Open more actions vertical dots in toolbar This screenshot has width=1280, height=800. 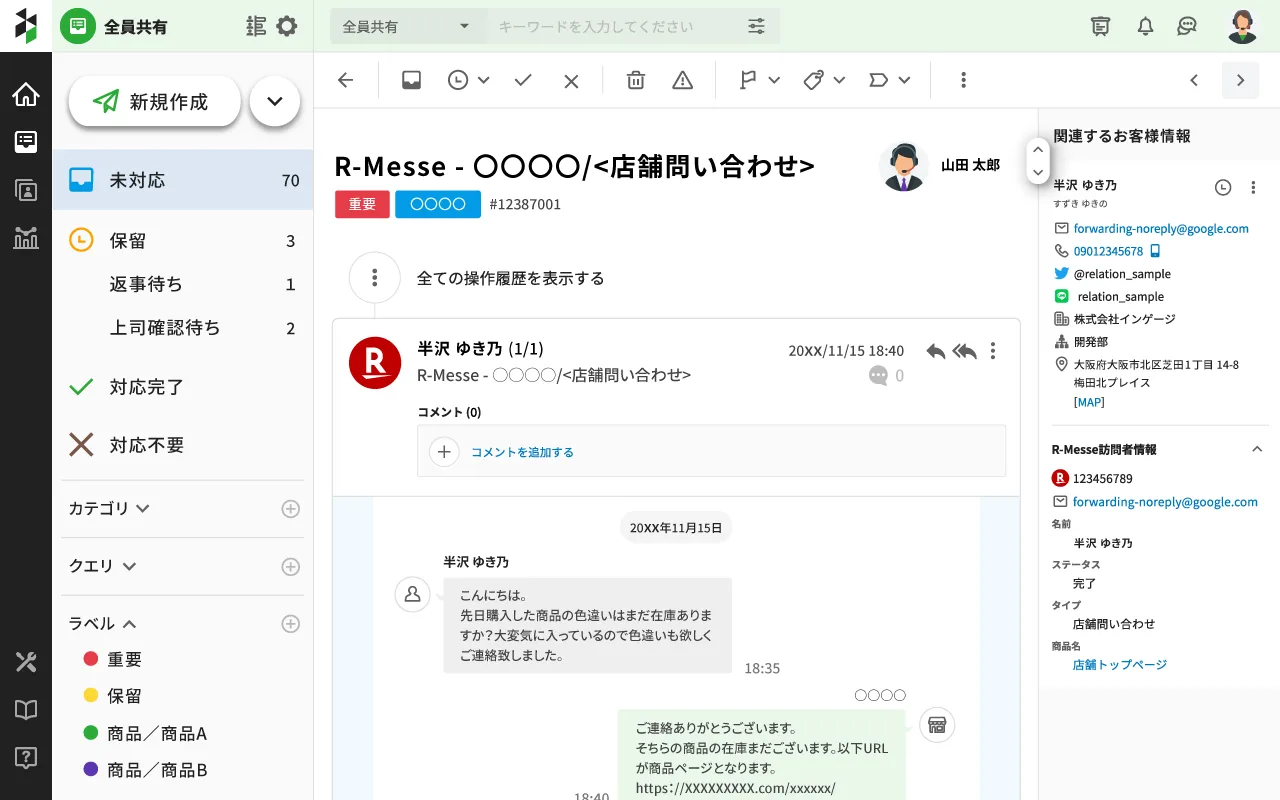pos(963,81)
